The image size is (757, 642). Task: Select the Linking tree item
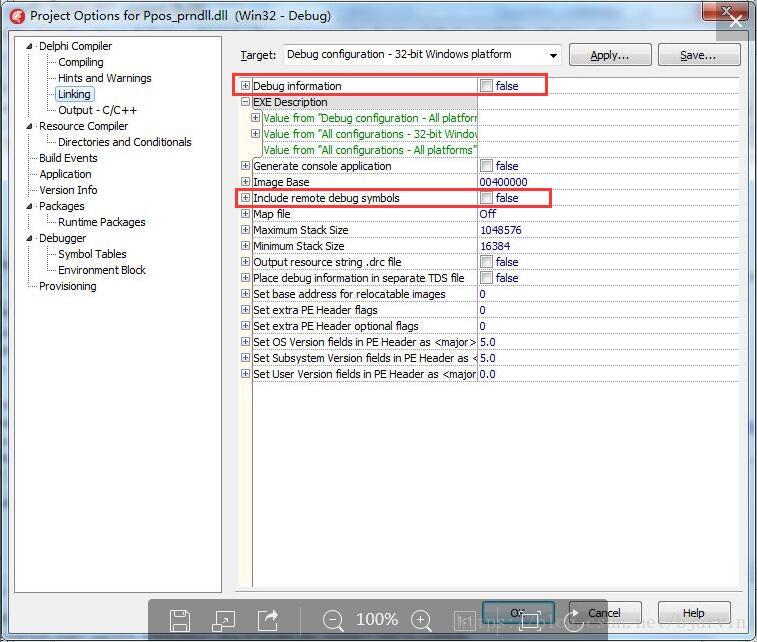pos(74,94)
